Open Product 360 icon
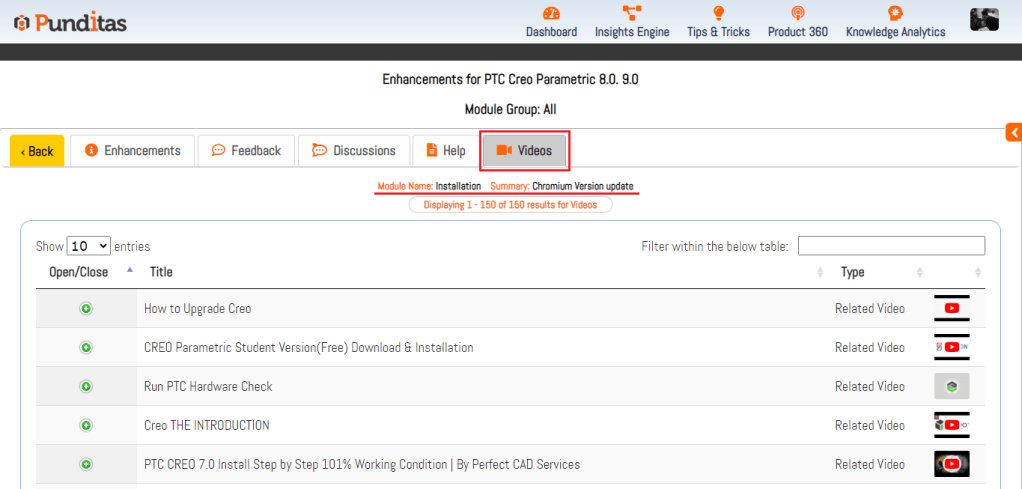The height and width of the screenshot is (489, 1022). [797, 13]
